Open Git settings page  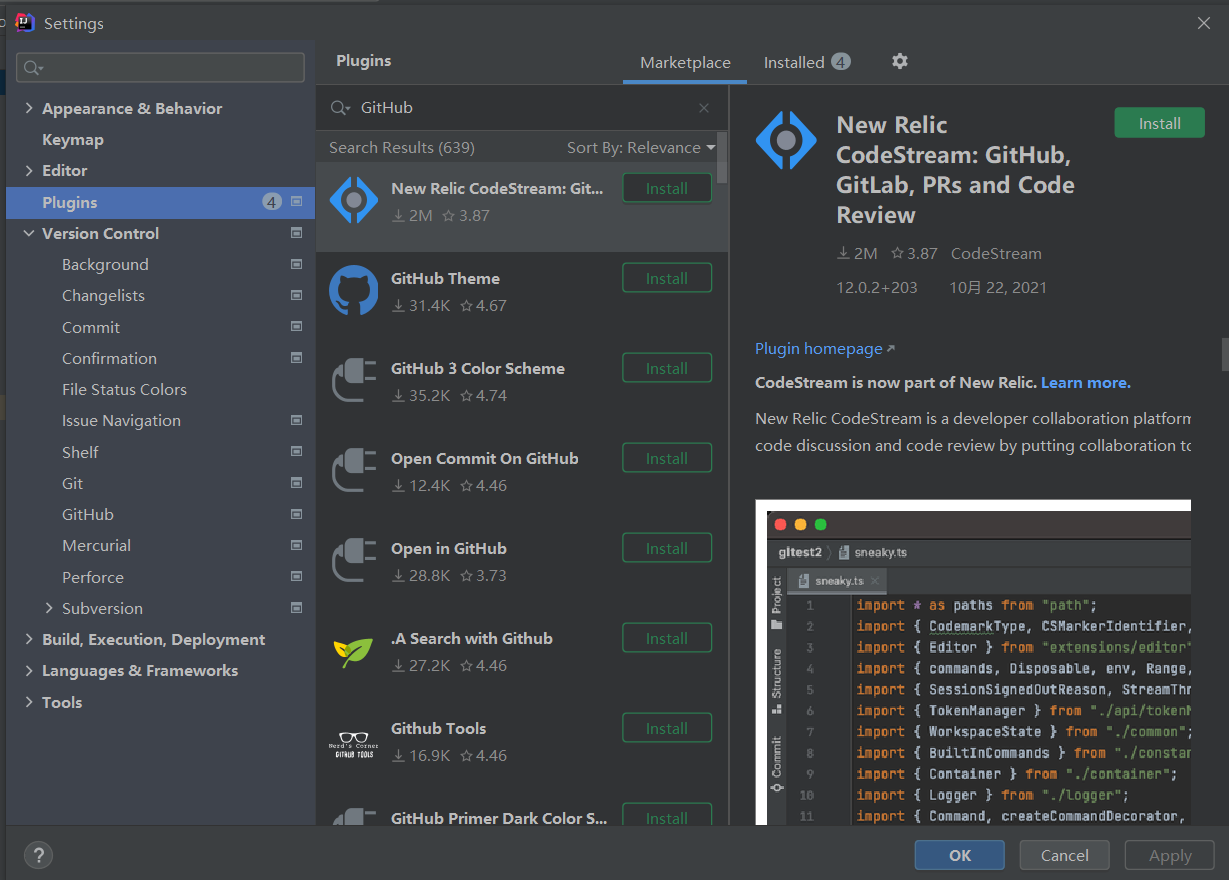coord(72,483)
